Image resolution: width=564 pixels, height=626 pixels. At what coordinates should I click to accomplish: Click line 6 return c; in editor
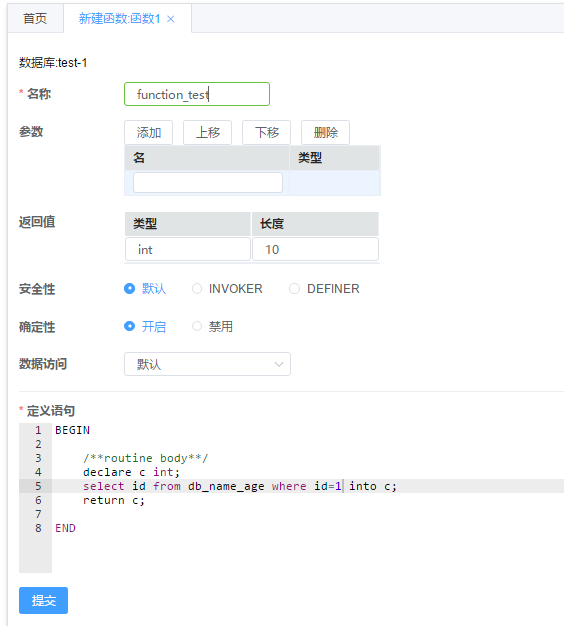pyautogui.click(x=114, y=500)
